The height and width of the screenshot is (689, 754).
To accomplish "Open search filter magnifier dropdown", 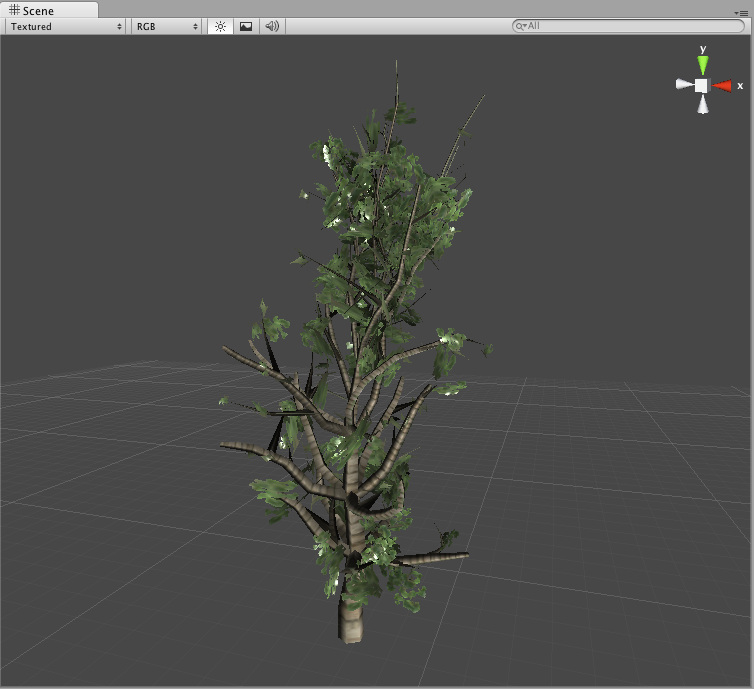I will 521,26.
